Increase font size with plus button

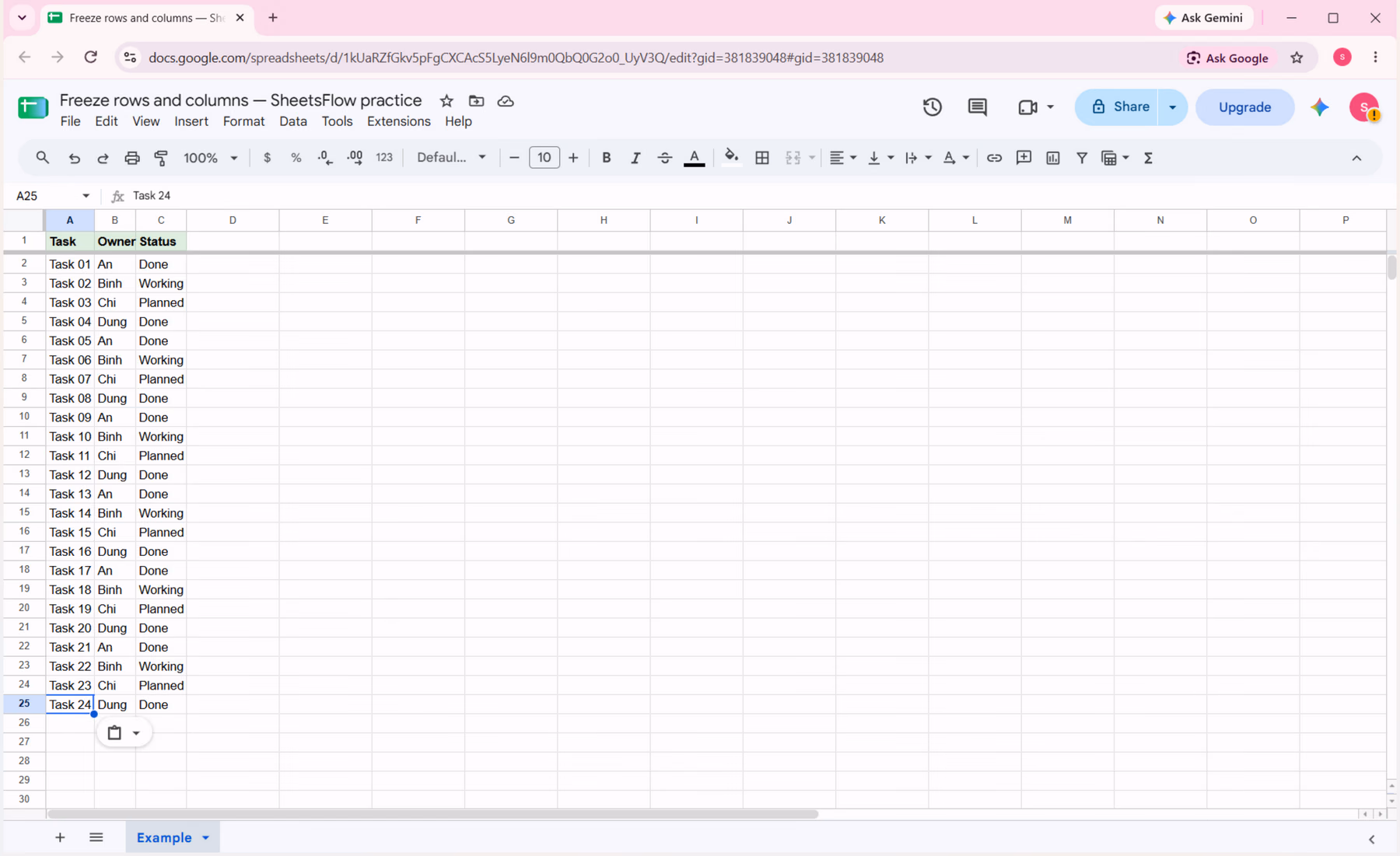pyautogui.click(x=573, y=158)
